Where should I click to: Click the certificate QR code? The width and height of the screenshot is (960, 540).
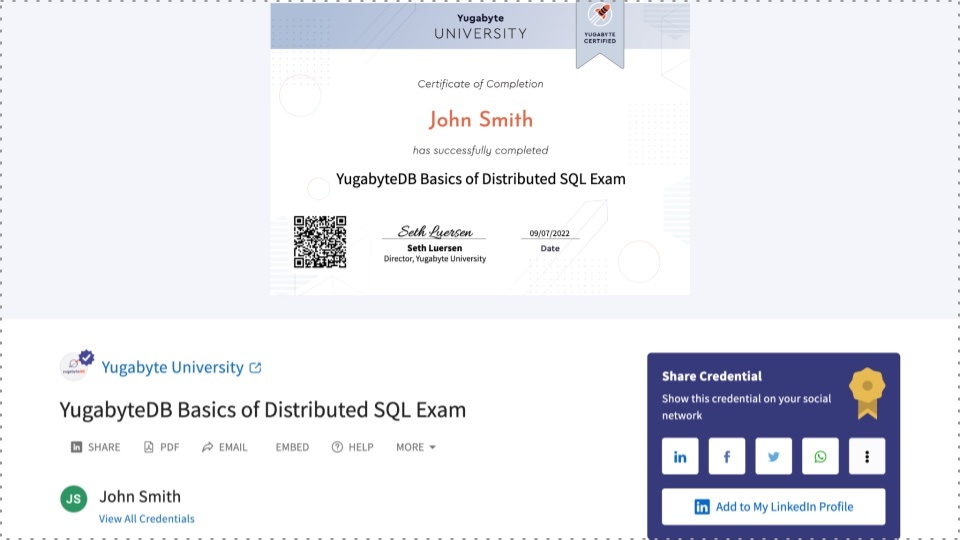pyautogui.click(x=320, y=242)
